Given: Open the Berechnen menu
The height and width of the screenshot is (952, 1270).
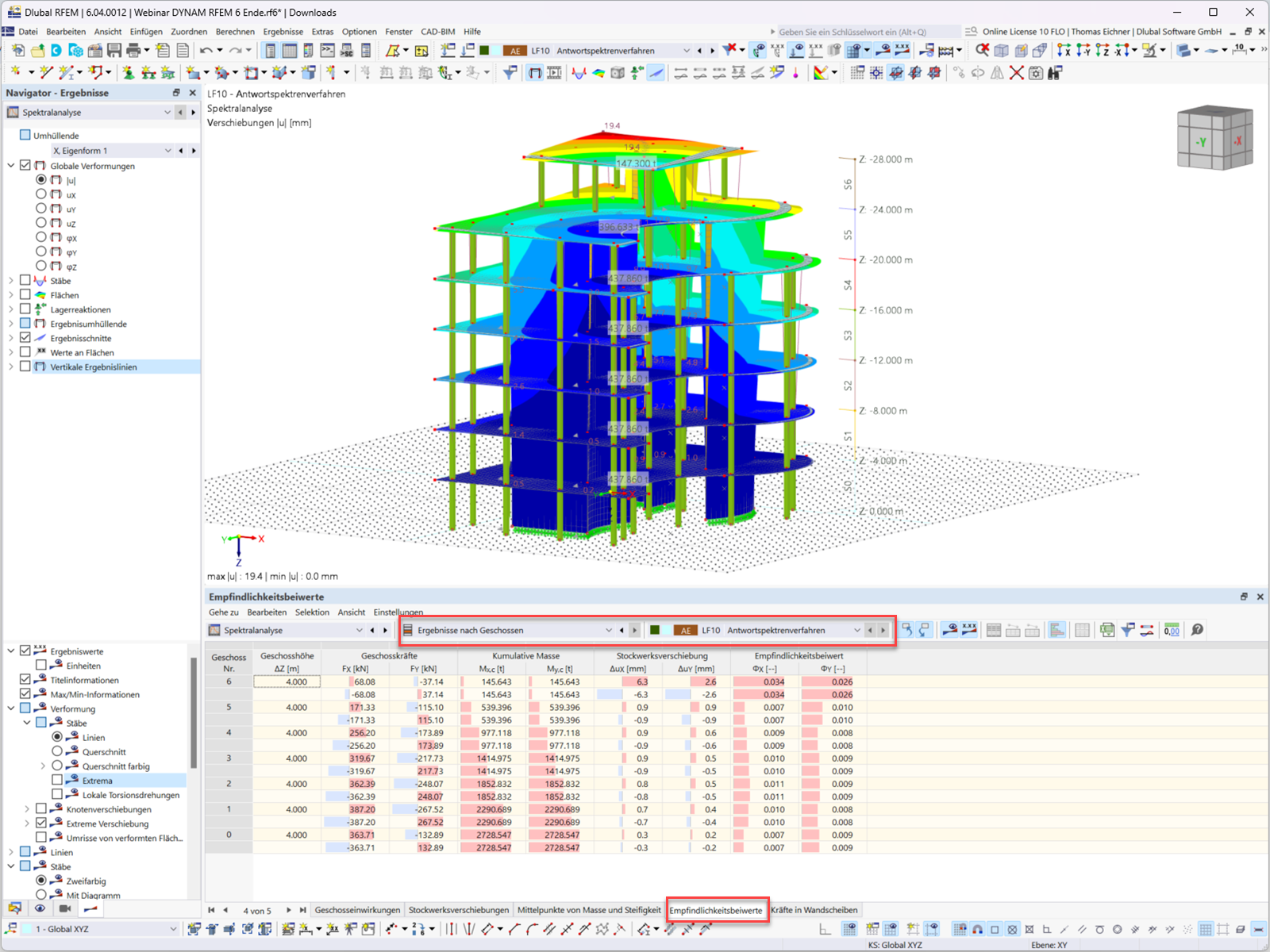Looking at the screenshot, I should pyautogui.click(x=235, y=31).
